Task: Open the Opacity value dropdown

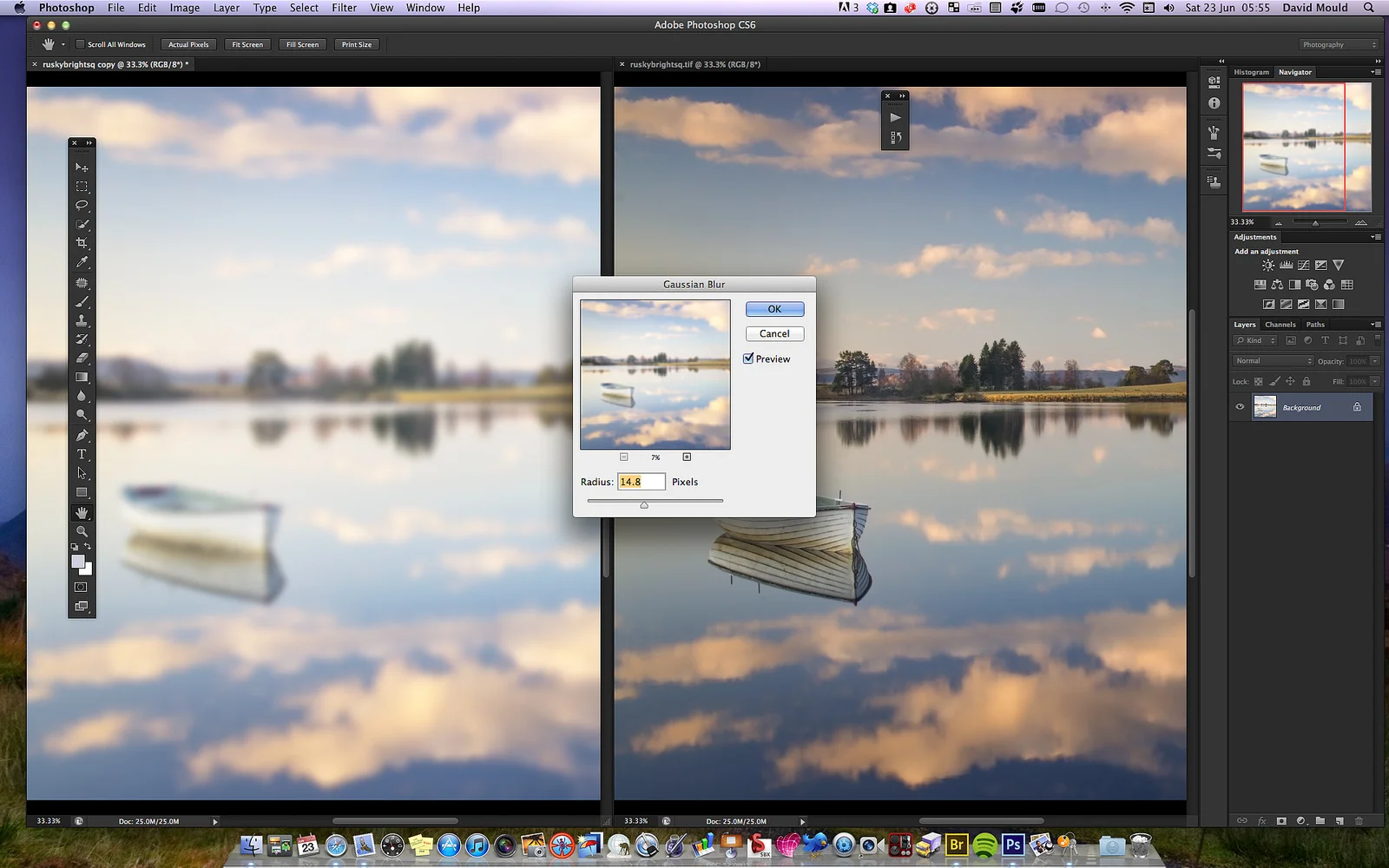Action: [x=1375, y=361]
